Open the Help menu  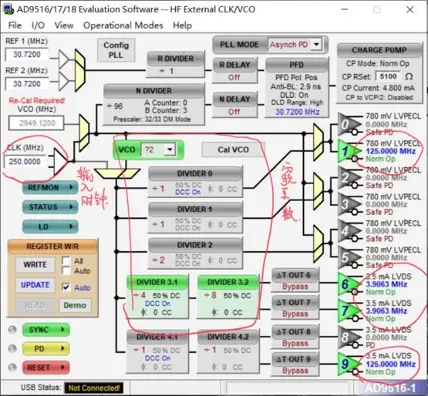[x=182, y=25]
